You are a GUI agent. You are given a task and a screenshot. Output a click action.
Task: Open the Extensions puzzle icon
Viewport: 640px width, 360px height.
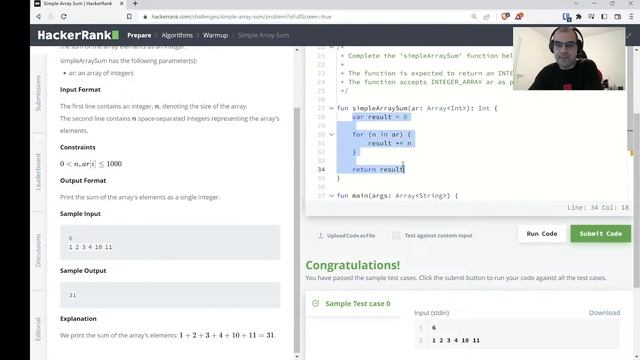pos(579,17)
